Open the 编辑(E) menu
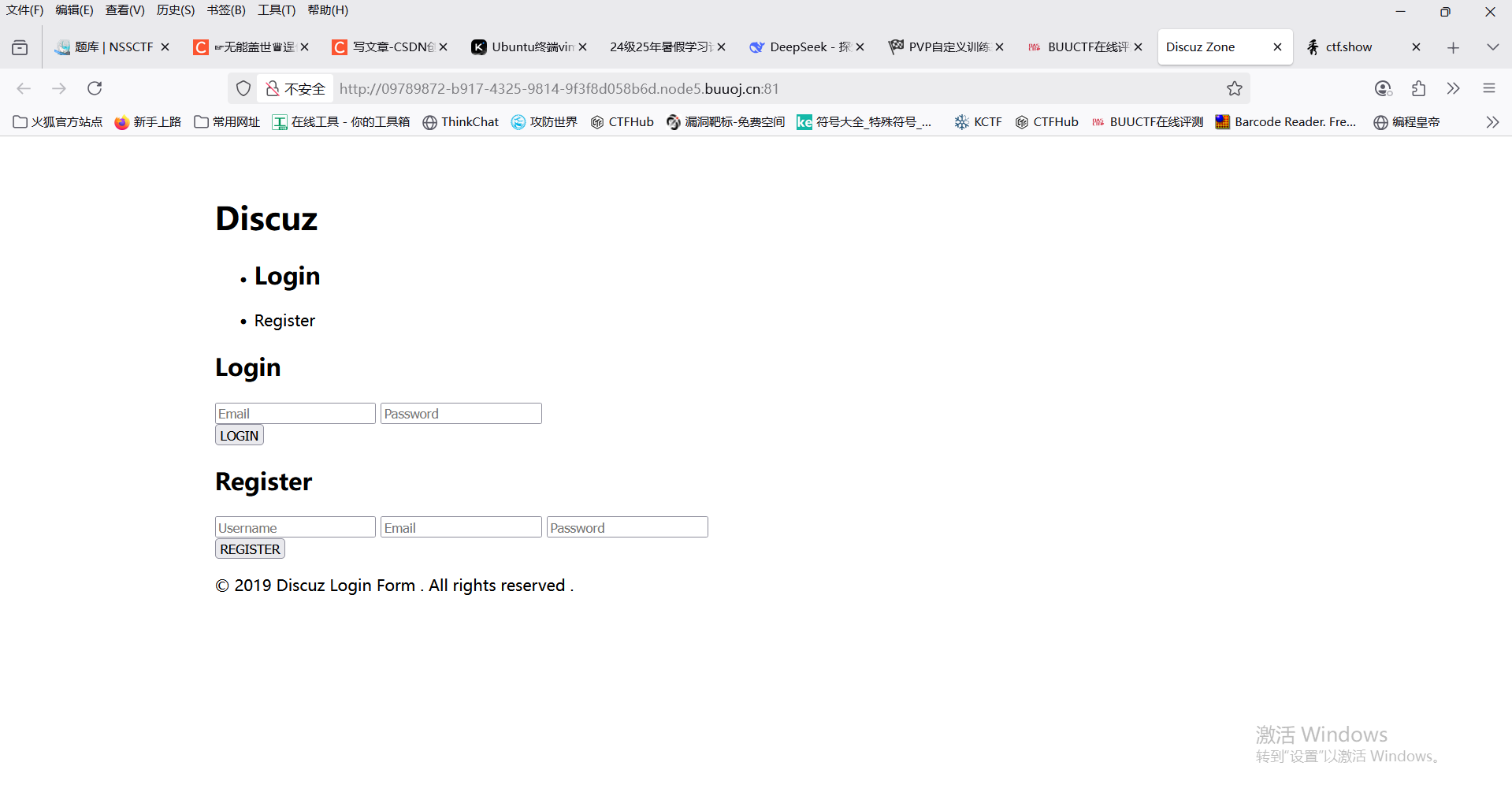Image resolution: width=1512 pixels, height=796 pixels. tap(74, 10)
